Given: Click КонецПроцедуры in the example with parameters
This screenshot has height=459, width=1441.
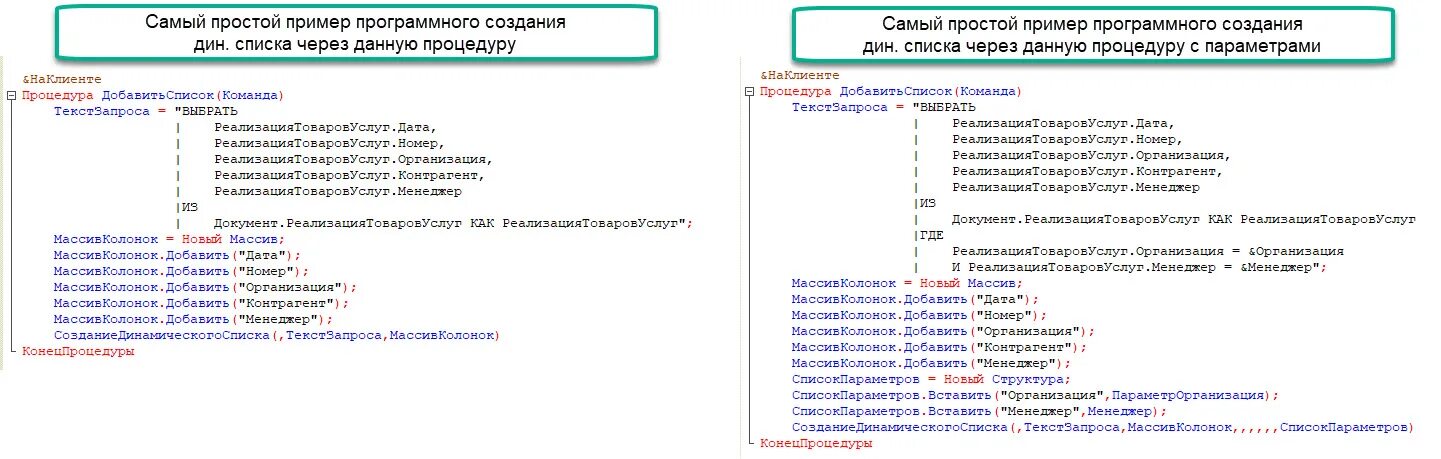Looking at the screenshot, I should pyautogui.click(x=816, y=443).
